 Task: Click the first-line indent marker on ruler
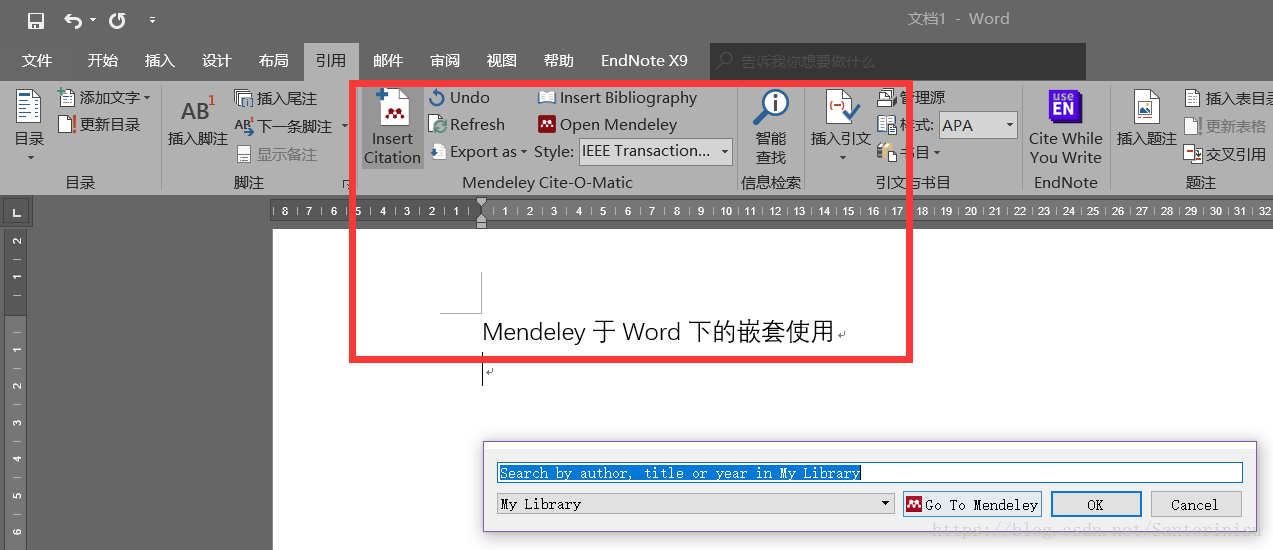481,204
